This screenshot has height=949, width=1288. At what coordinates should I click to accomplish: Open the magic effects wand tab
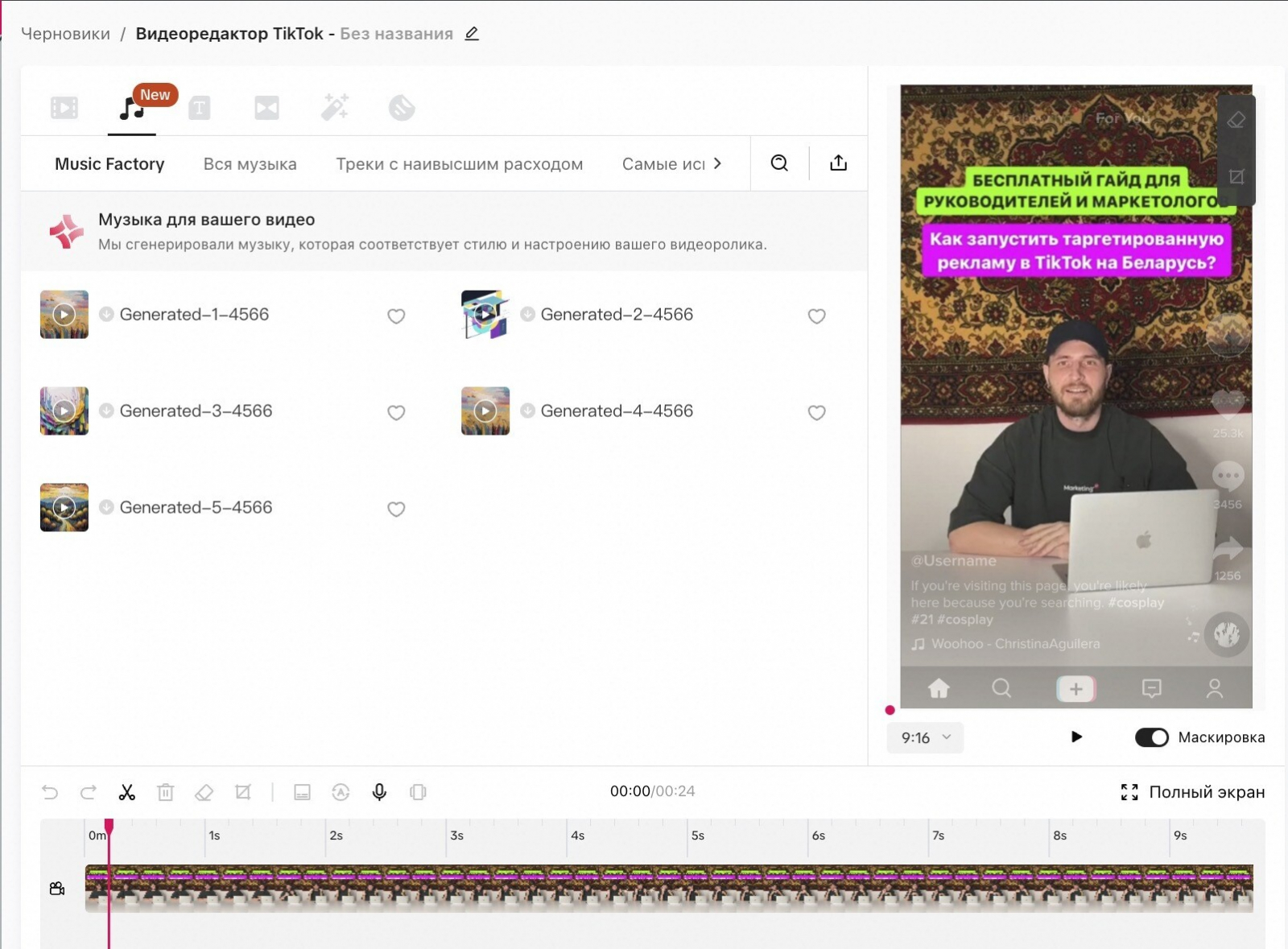[x=335, y=107]
